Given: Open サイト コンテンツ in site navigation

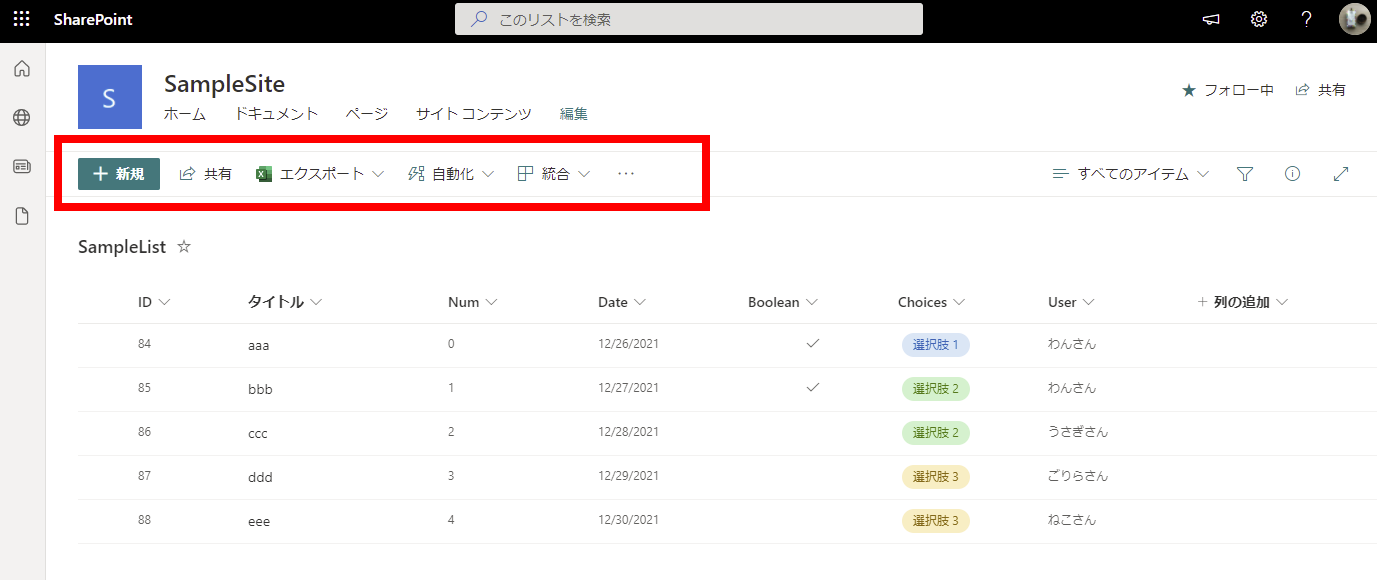Looking at the screenshot, I should [x=473, y=114].
